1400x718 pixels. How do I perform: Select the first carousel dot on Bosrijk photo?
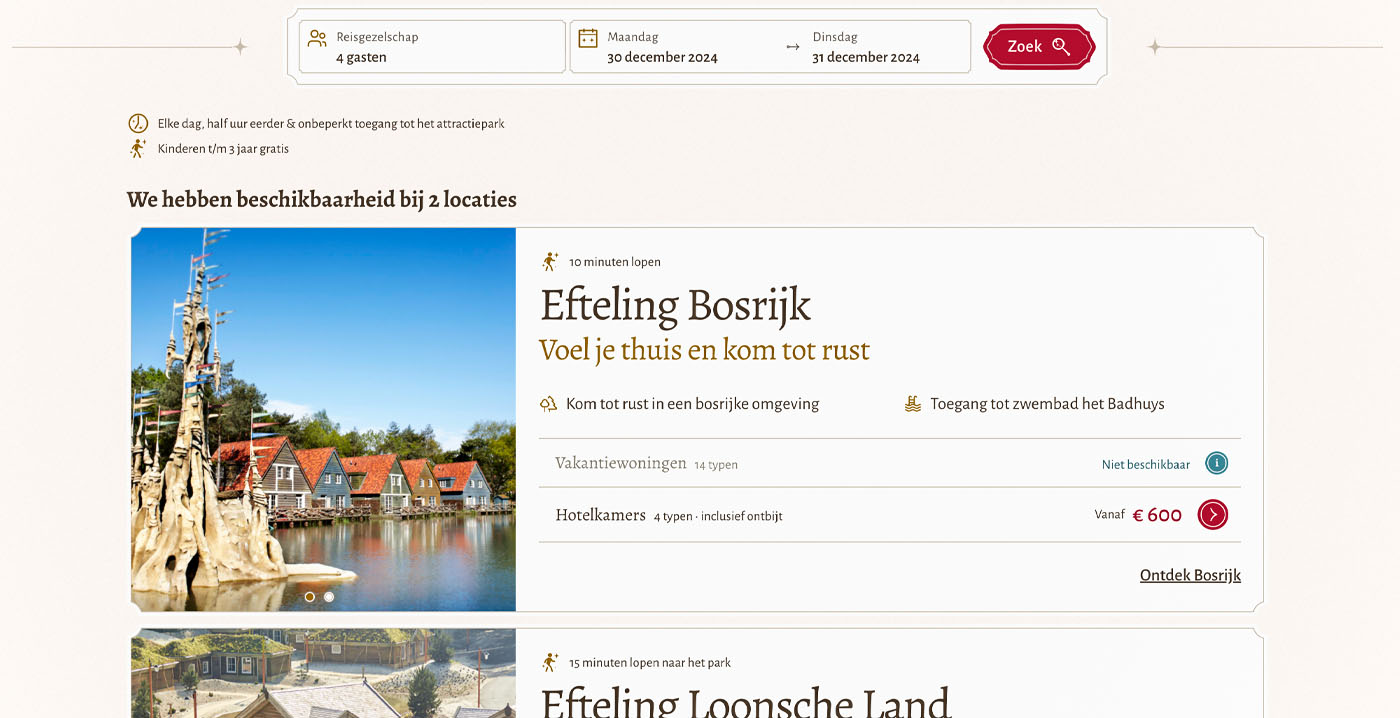point(310,597)
